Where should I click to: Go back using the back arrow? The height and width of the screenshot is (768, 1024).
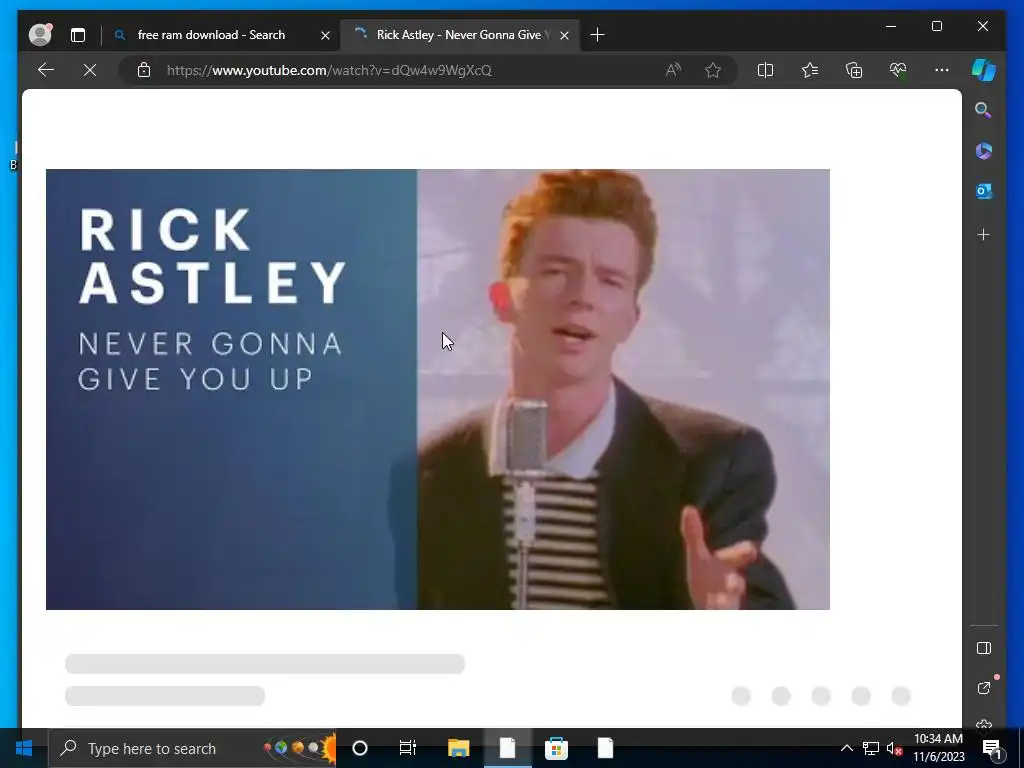tap(46, 70)
